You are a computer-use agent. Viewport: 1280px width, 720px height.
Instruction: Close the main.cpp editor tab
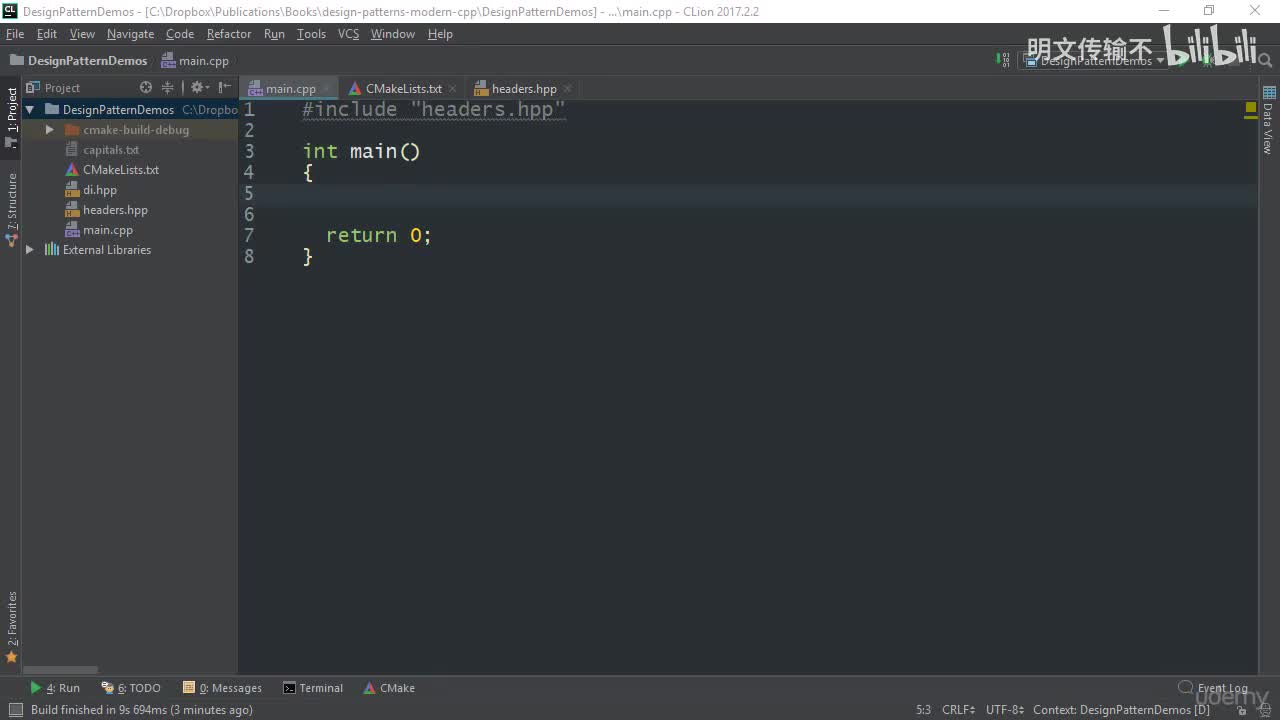(x=325, y=89)
